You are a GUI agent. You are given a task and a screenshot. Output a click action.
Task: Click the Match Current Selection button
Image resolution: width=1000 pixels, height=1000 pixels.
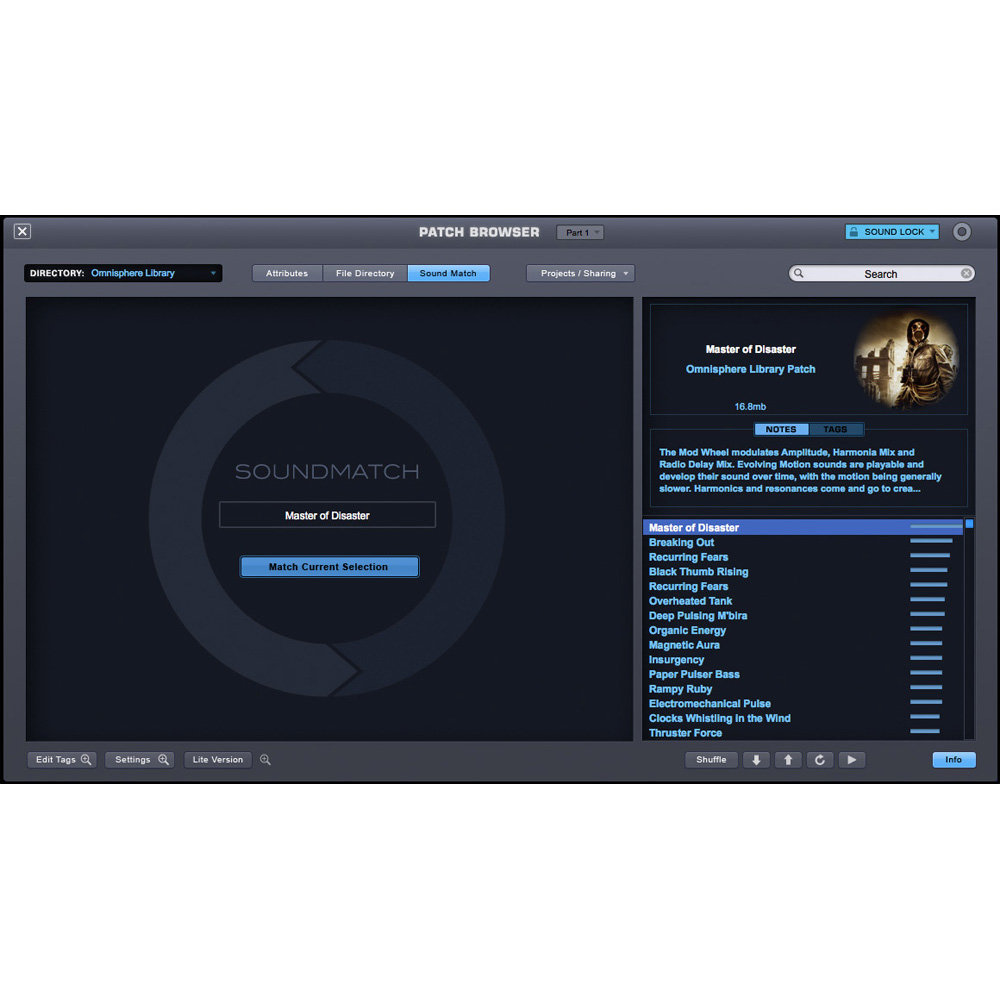pyautogui.click(x=329, y=567)
